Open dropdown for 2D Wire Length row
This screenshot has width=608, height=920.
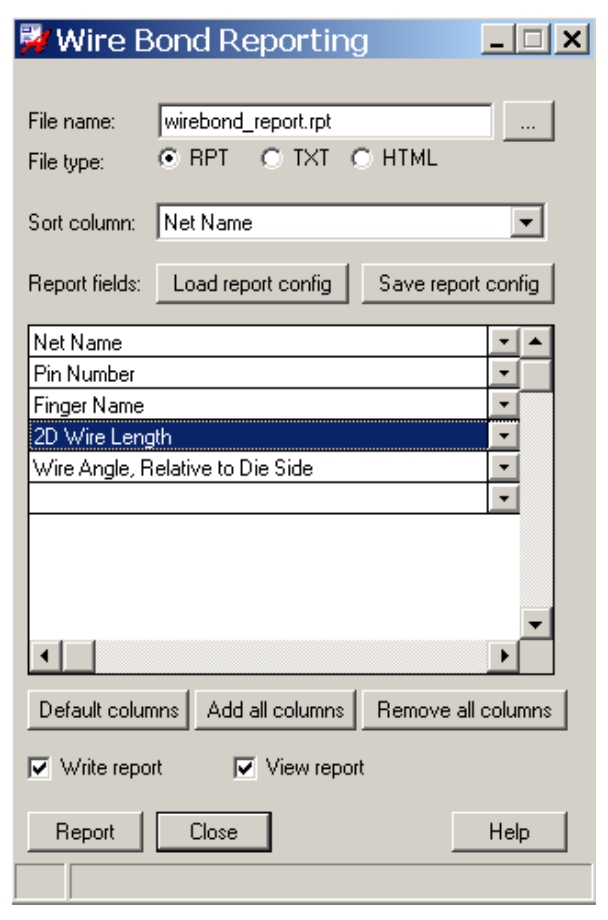point(505,437)
